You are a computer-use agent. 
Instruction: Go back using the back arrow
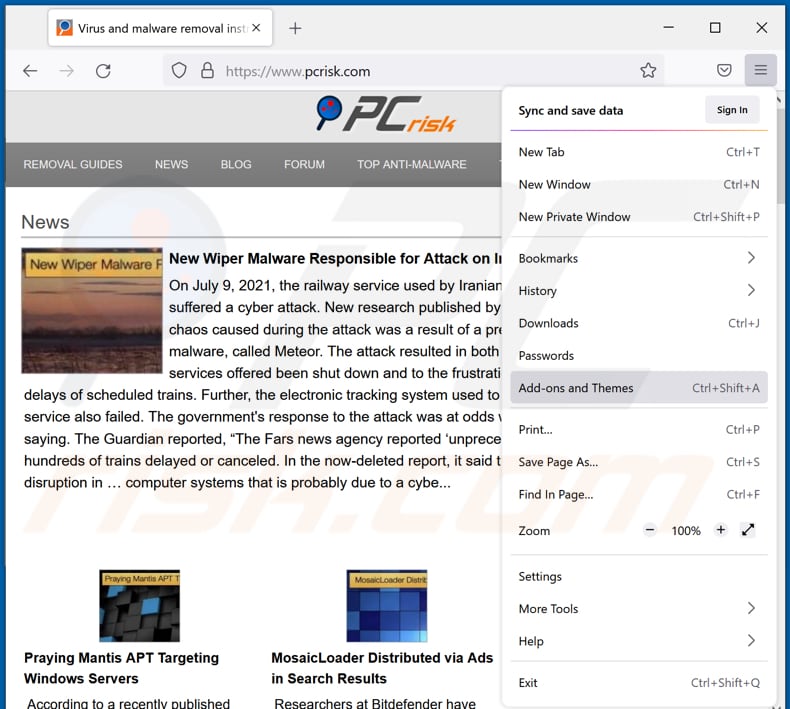point(30,71)
